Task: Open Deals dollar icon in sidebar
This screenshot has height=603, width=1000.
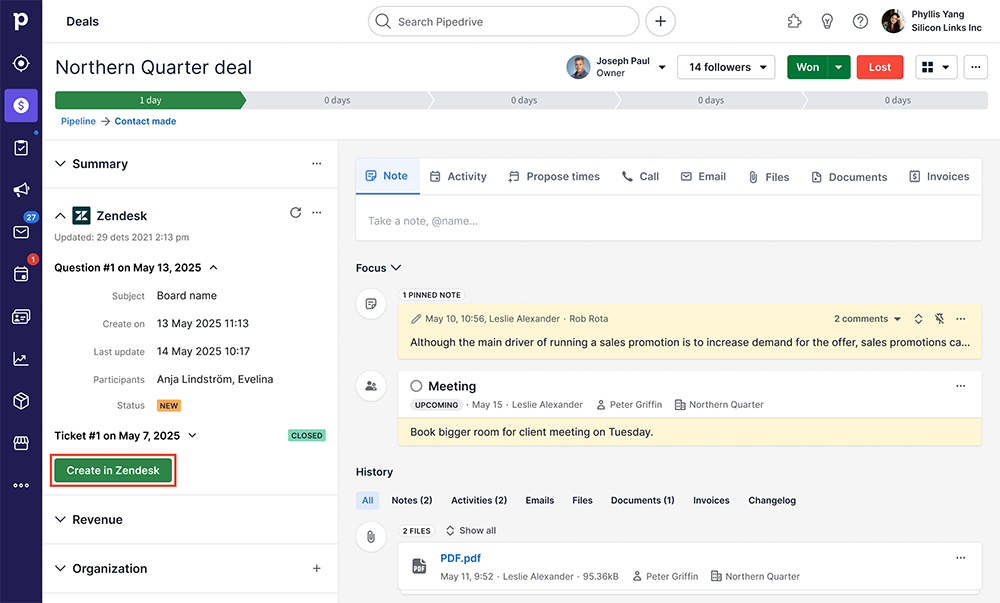Action: 21,105
